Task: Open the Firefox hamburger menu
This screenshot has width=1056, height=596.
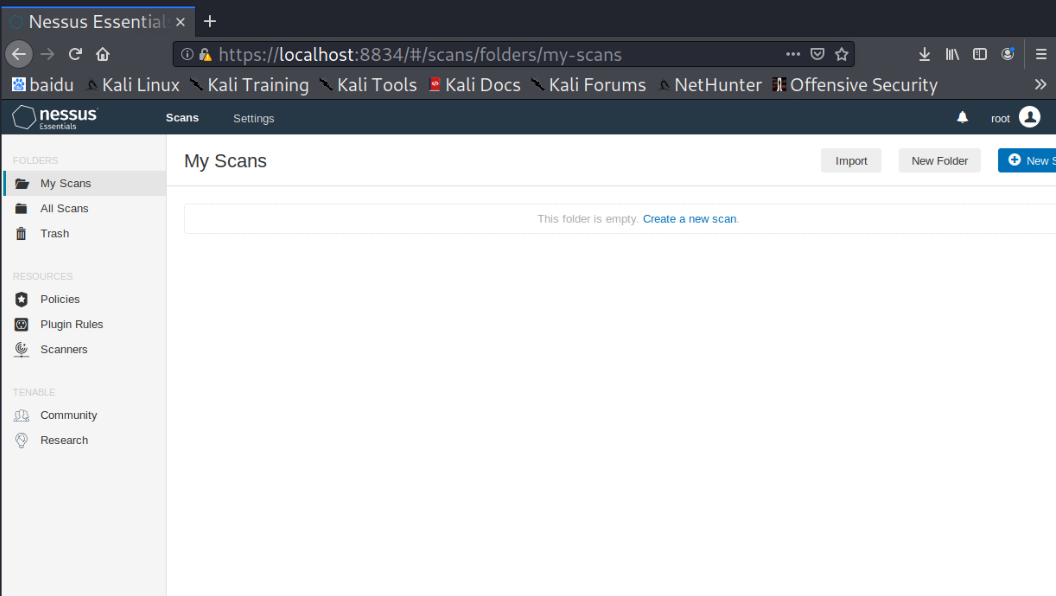Action: click(1041, 54)
